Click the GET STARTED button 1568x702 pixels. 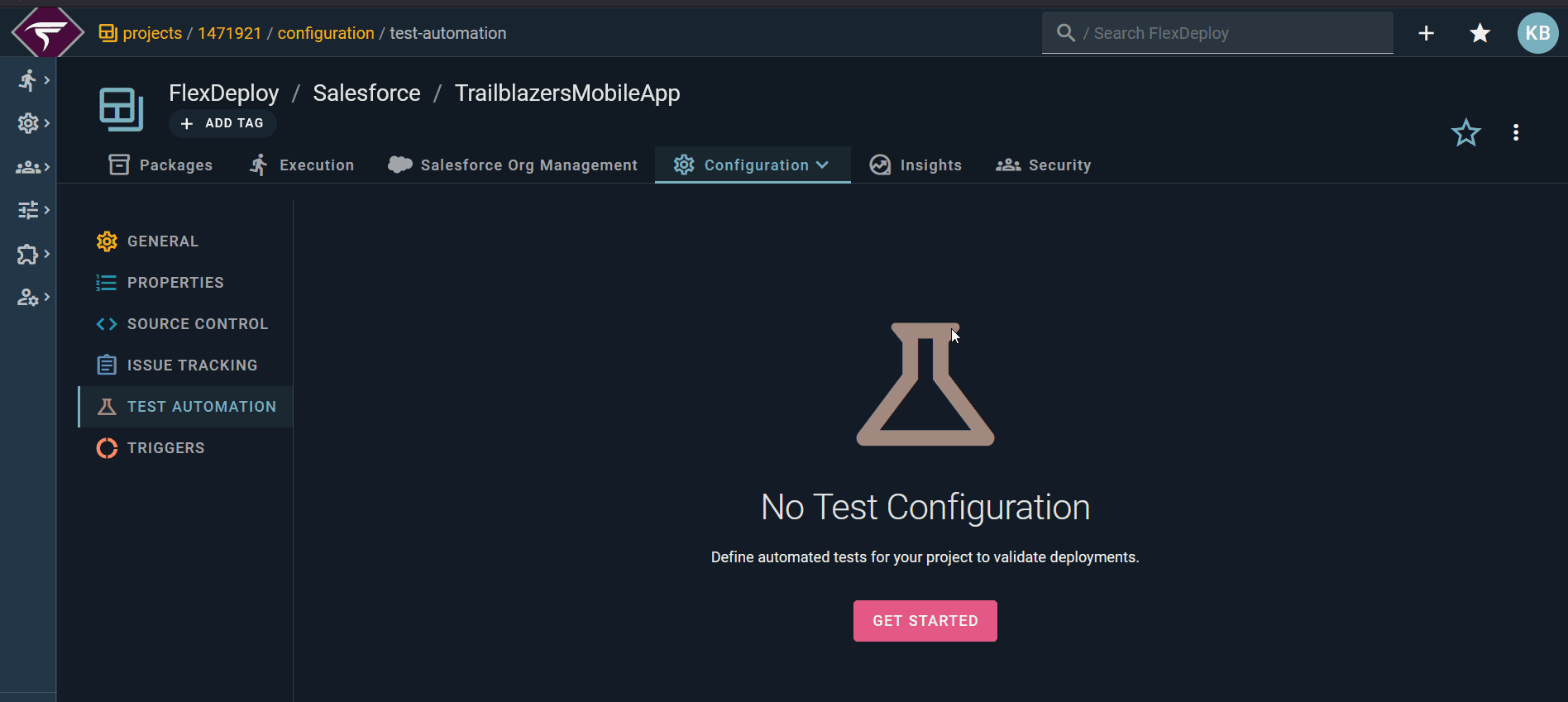pos(925,621)
